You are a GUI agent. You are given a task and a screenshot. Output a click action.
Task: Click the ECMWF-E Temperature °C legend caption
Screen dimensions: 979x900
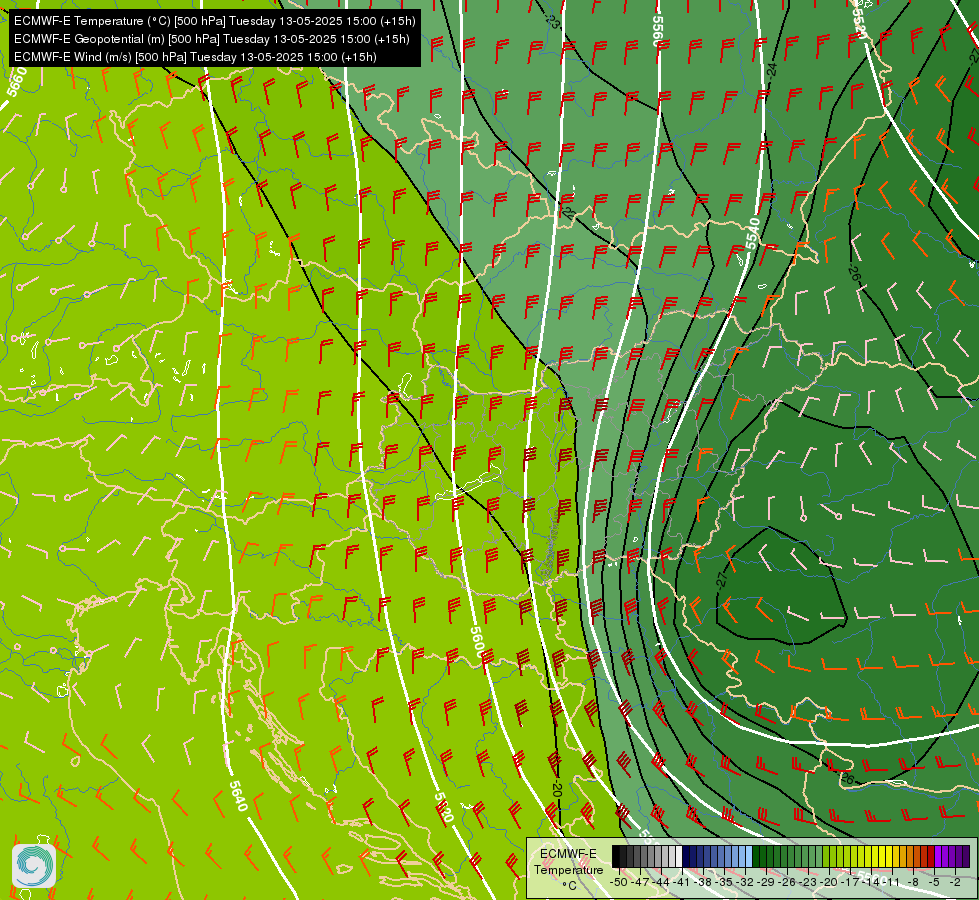click(x=568, y=870)
